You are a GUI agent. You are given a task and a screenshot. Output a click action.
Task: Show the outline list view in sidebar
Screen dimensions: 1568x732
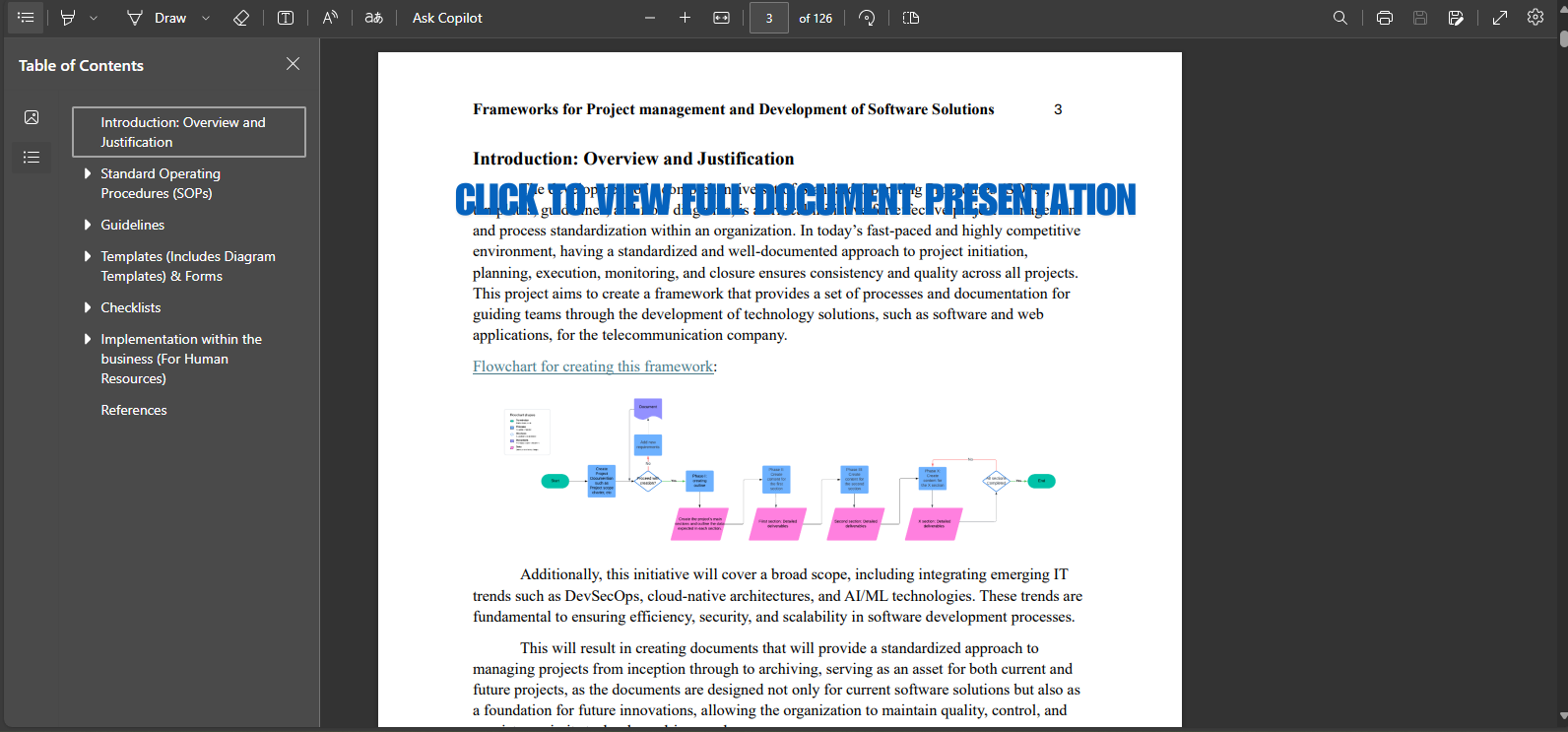click(x=32, y=157)
